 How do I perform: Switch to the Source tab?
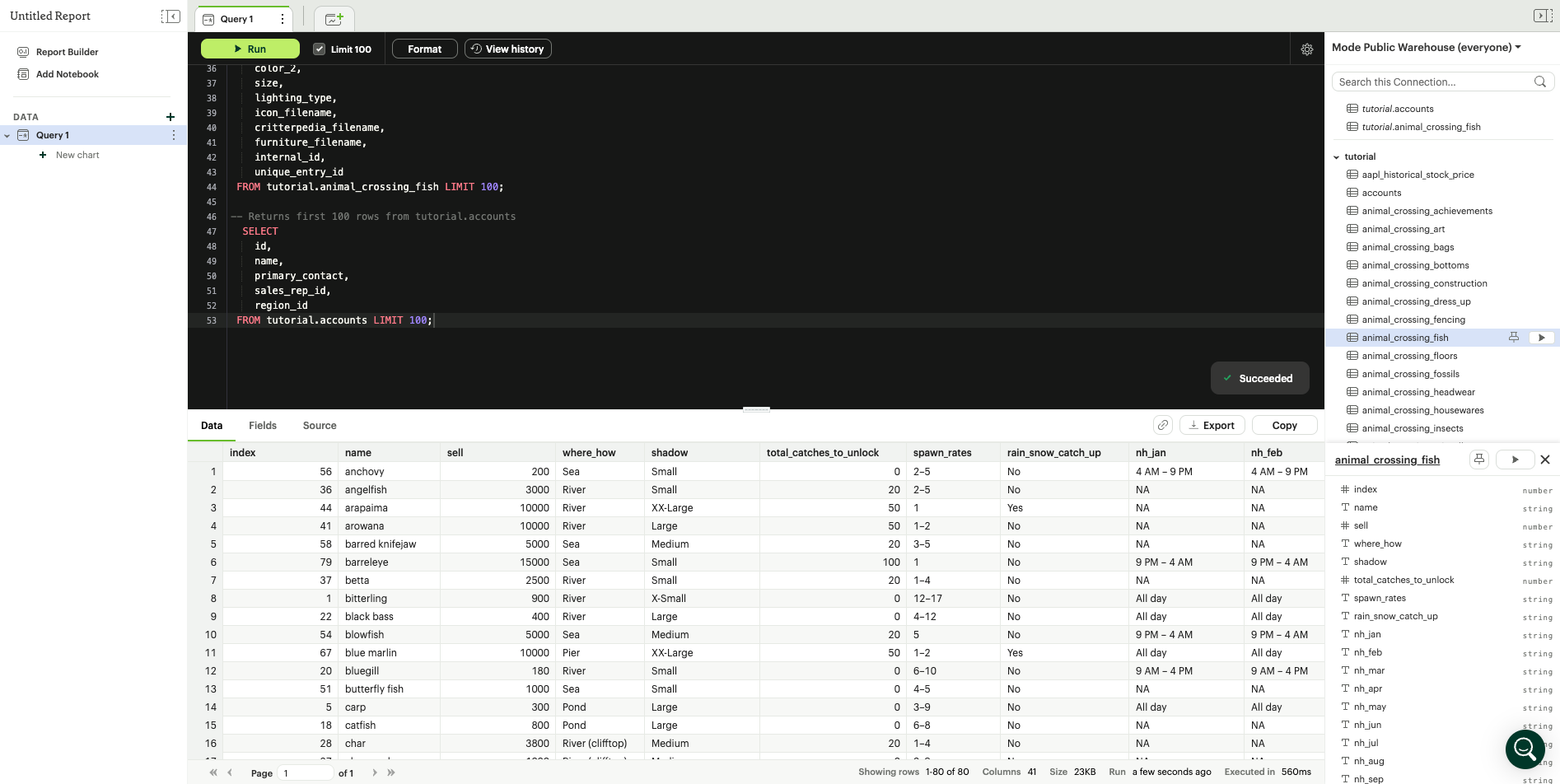[x=319, y=425]
